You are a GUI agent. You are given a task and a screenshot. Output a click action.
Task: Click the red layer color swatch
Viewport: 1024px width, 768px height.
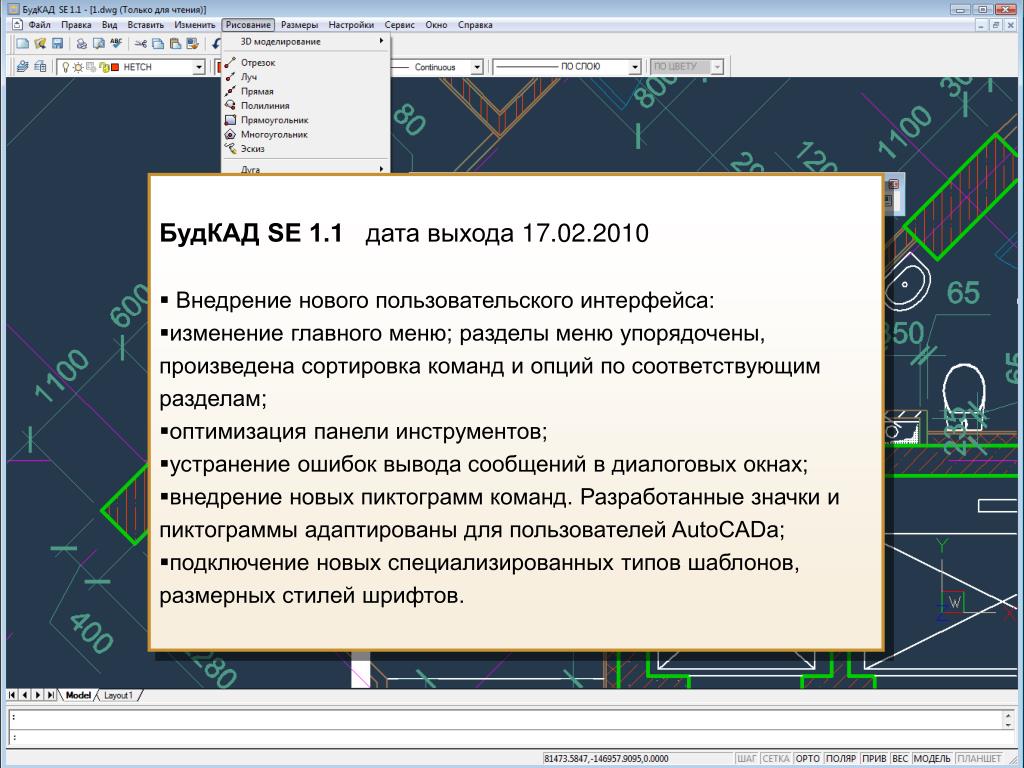point(116,67)
